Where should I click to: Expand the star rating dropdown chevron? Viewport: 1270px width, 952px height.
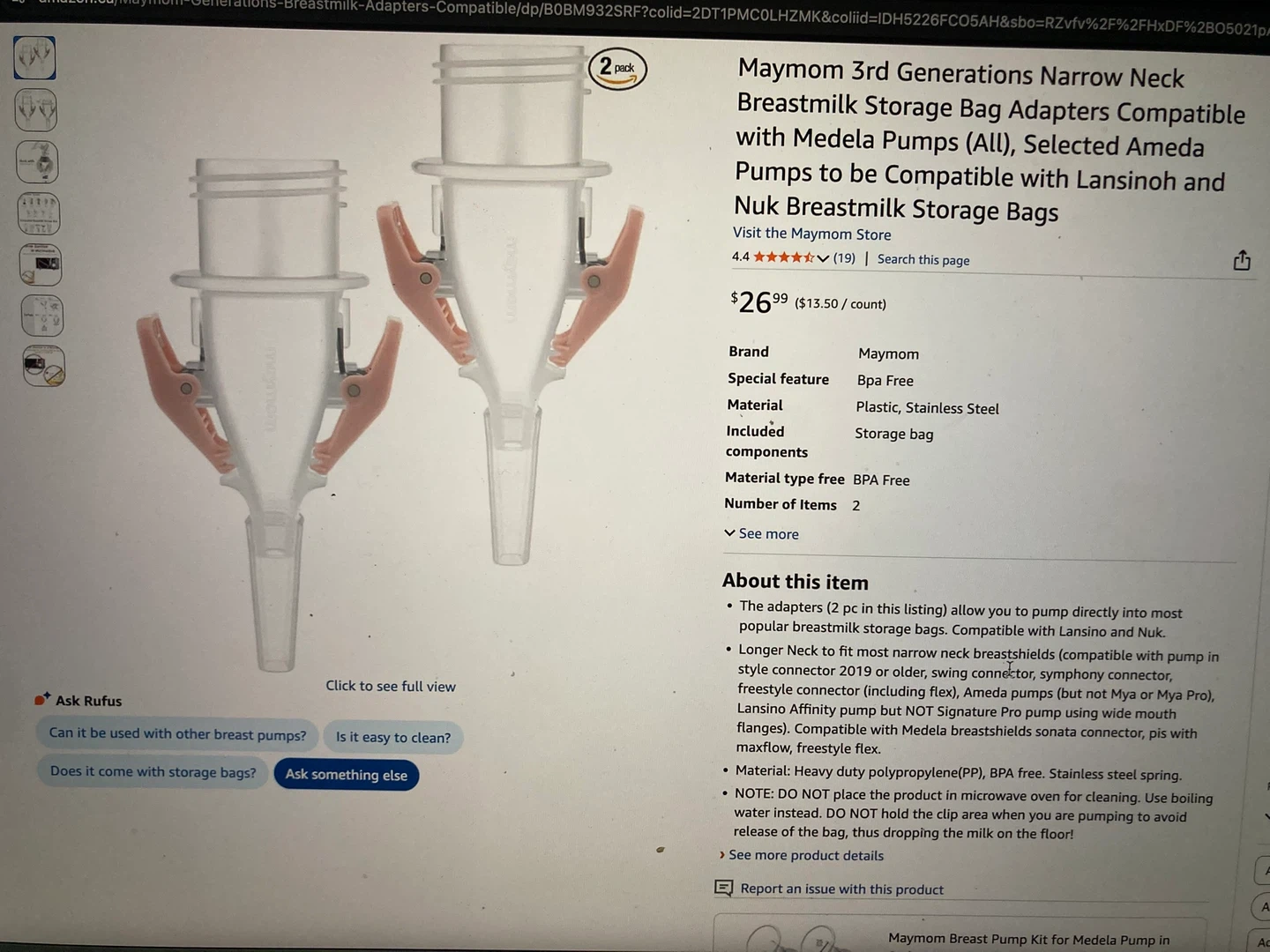click(x=823, y=258)
